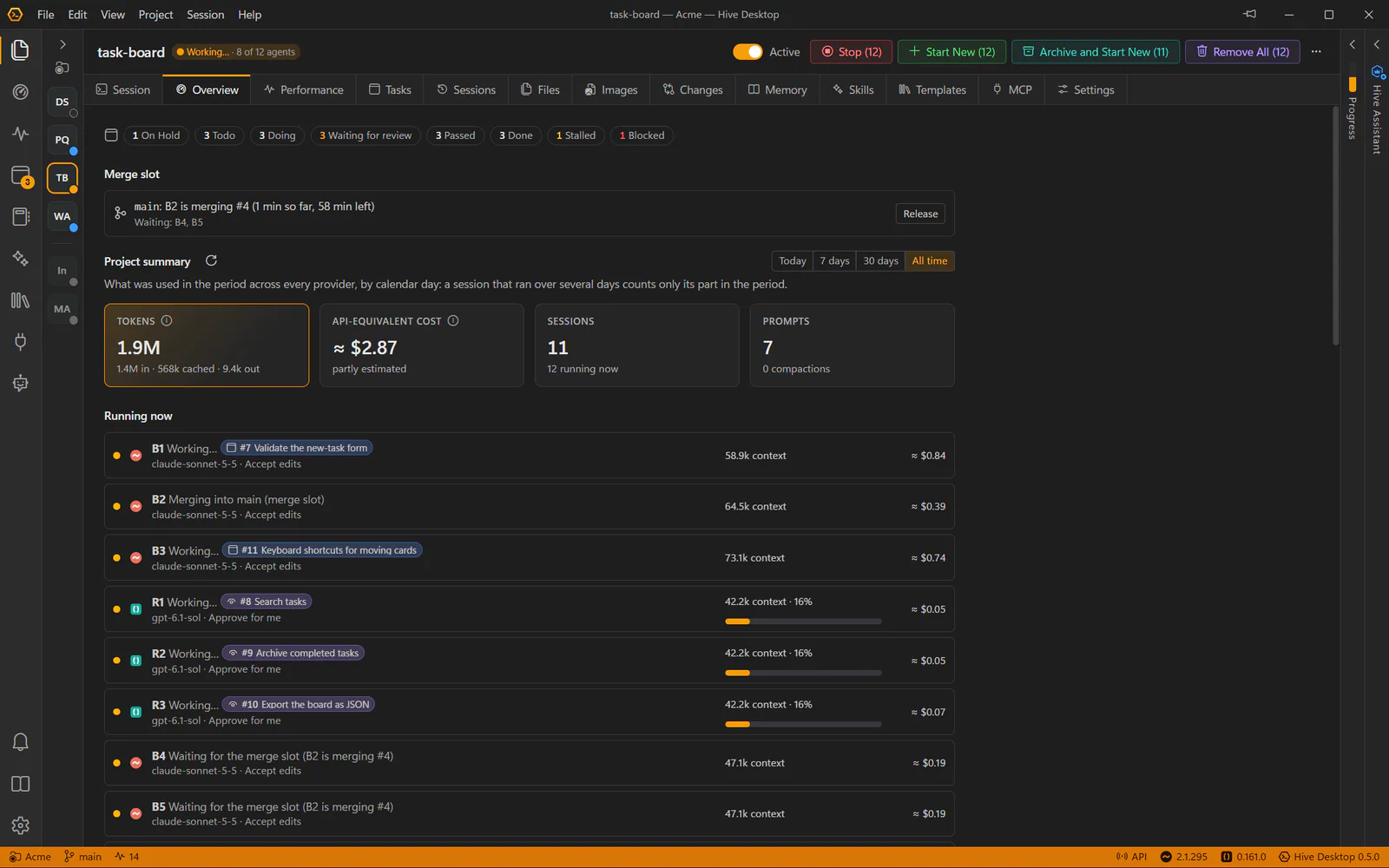Click the sparkles sidebar icon
The image size is (1389, 868).
20,259
